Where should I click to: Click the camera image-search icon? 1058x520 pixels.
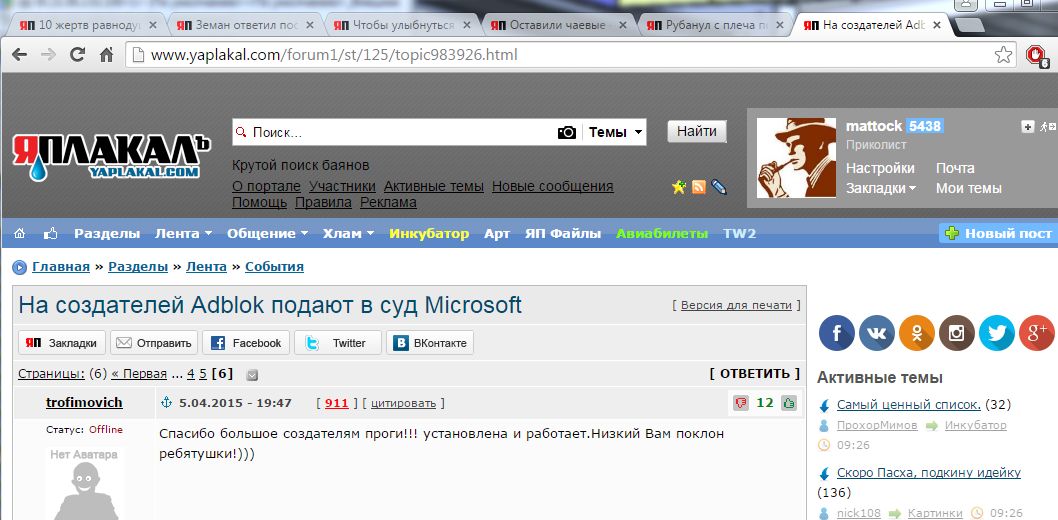pos(567,132)
